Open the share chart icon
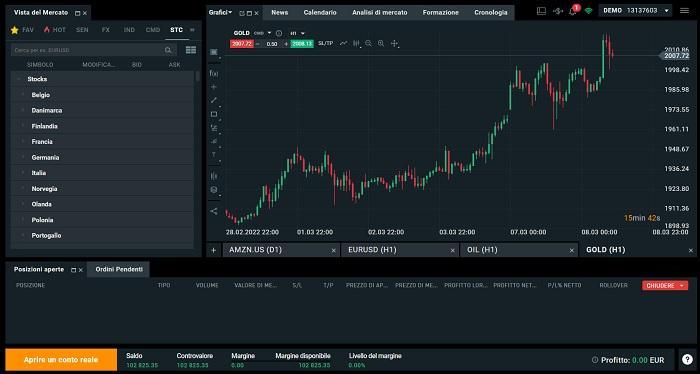Screen dimensions: 700x374 (214, 211)
